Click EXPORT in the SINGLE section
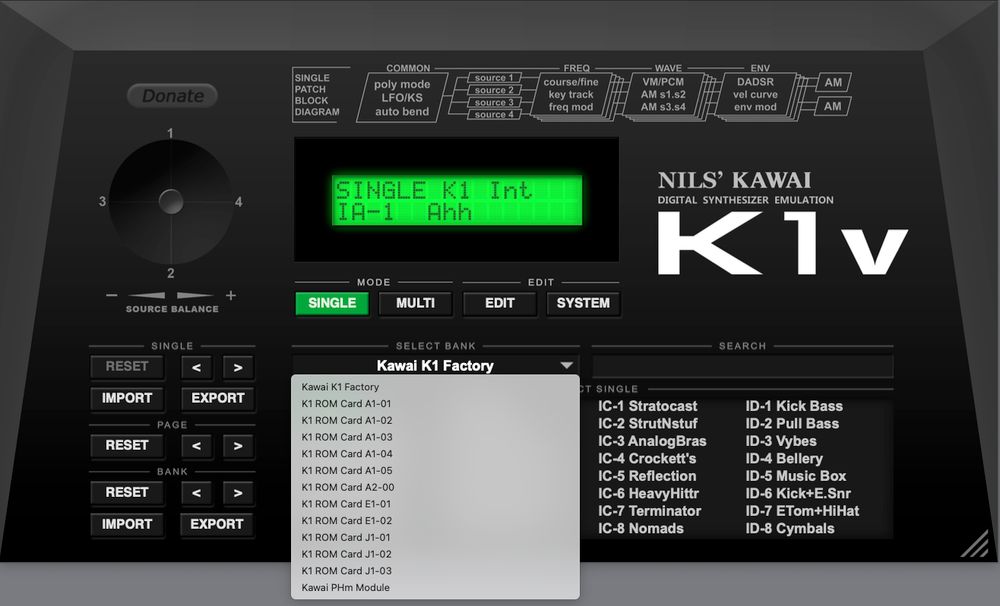 pyautogui.click(x=217, y=398)
